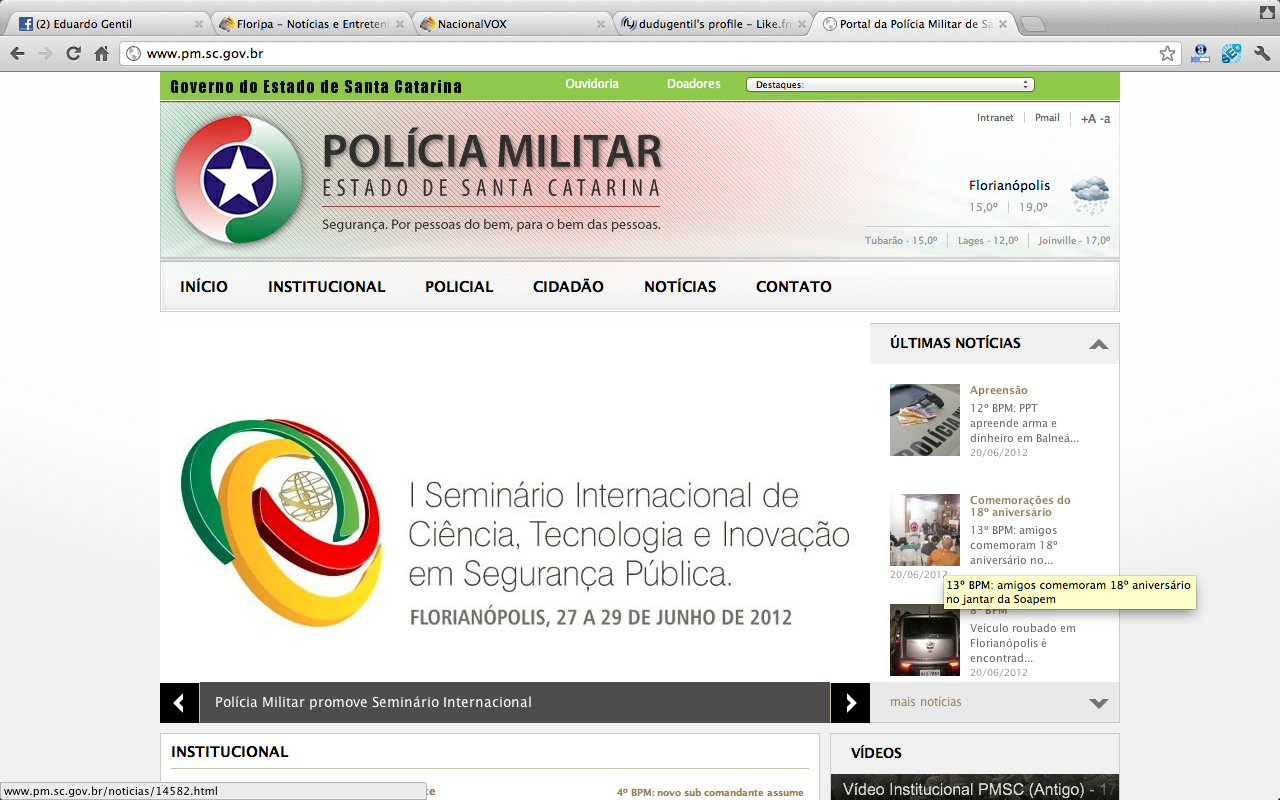Open the Destaques dropdown
Screen dimensions: 1280x800
tap(890, 85)
